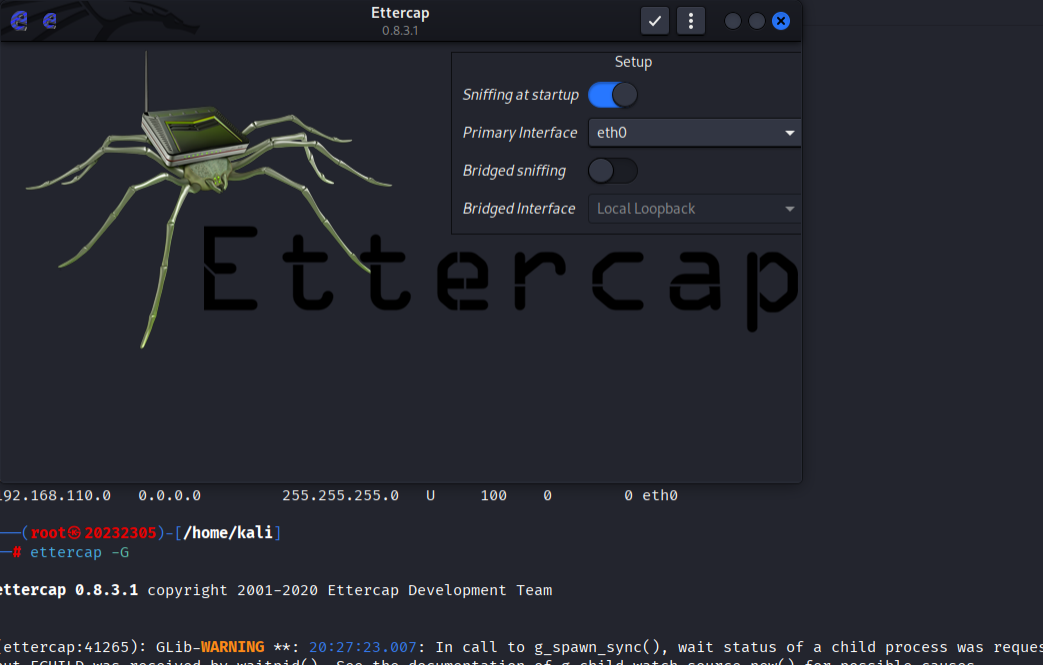Open the three-dot options menu
The width and height of the screenshot is (1043, 665).
[x=690, y=21]
